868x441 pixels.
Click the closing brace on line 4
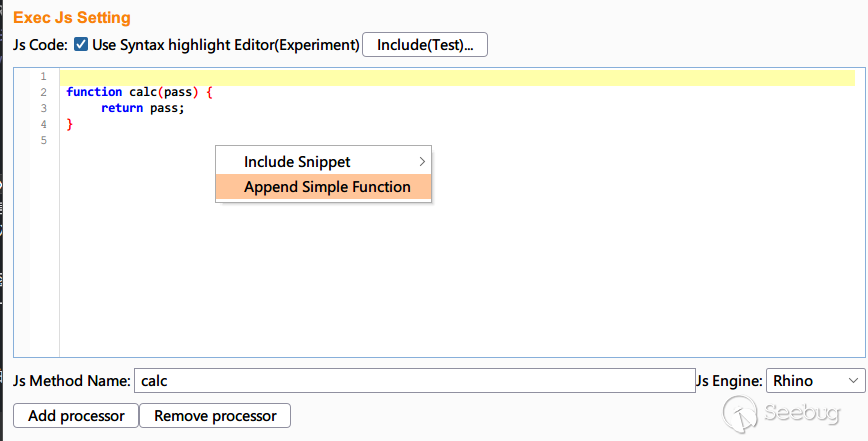(70, 124)
